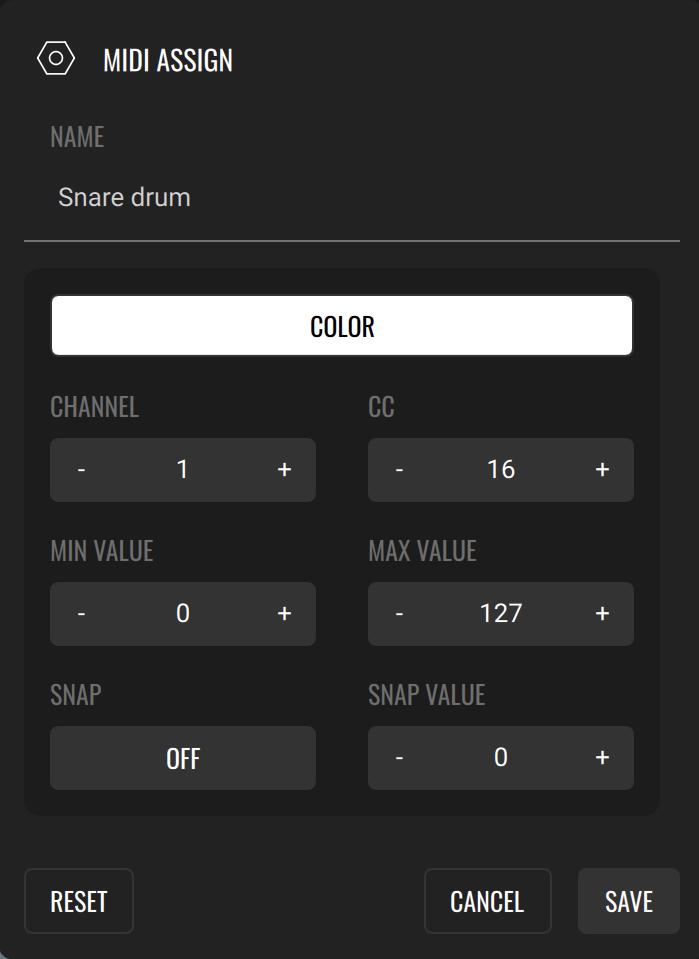Decrease the Snap Value with minus
Screen dimensions: 699x959
coord(399,758)
